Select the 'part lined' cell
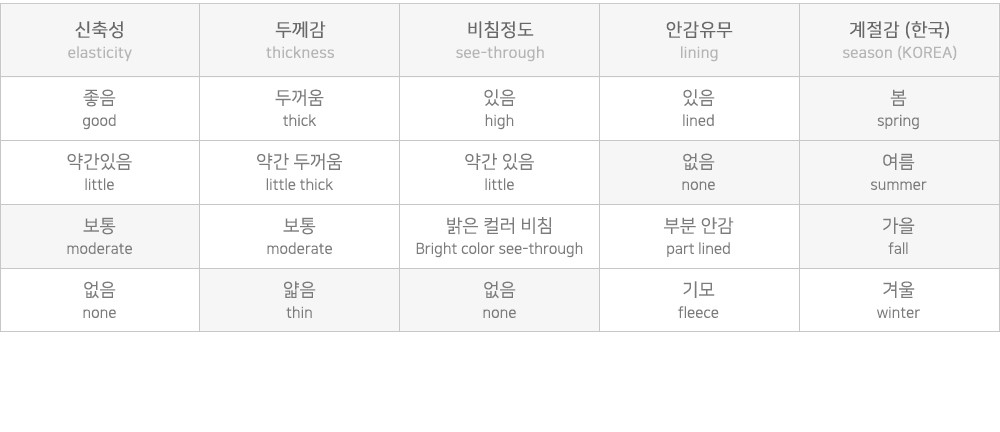 (699, 236)
